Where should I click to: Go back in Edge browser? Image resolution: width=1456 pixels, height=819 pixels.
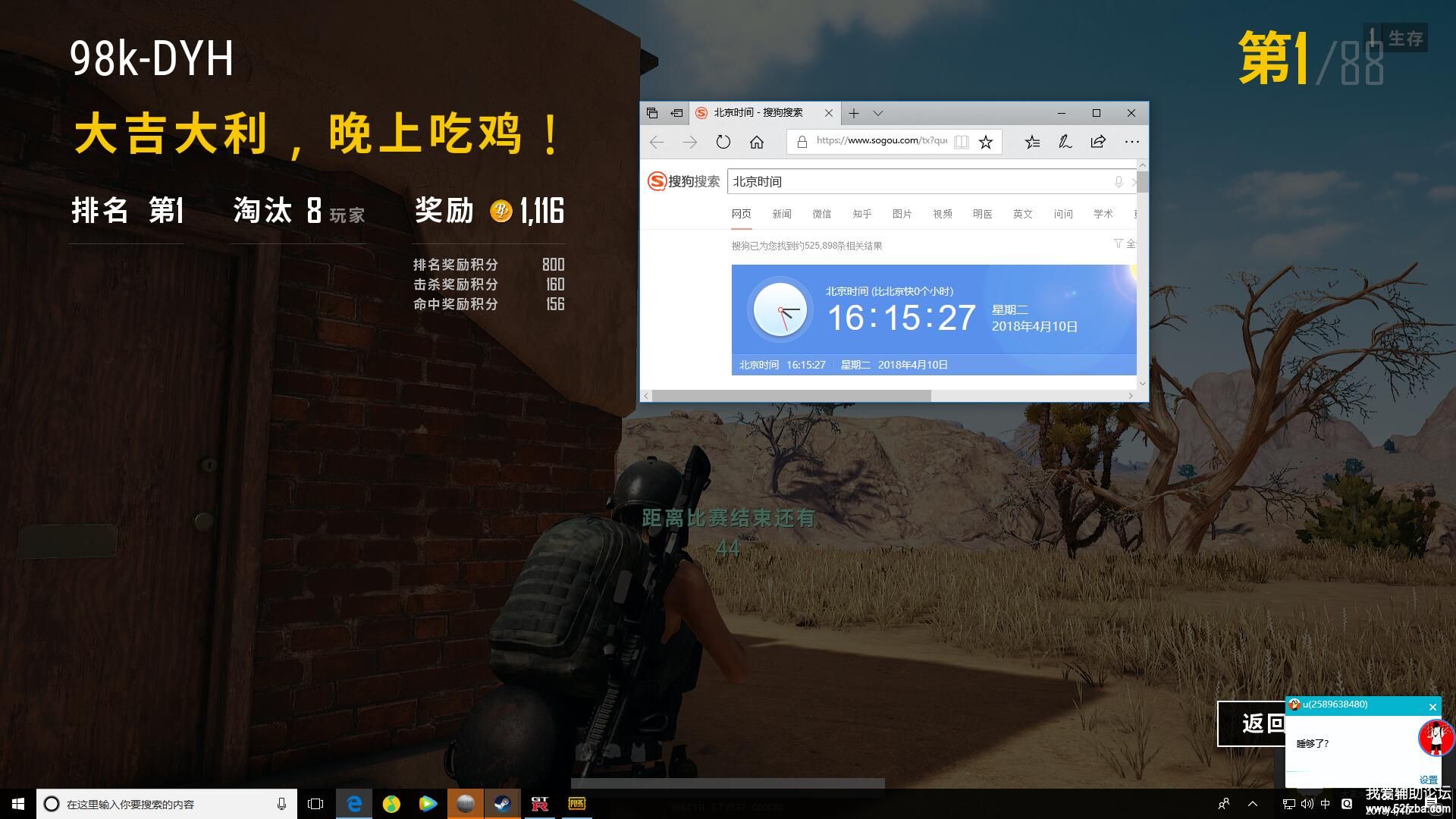(657, 142)
